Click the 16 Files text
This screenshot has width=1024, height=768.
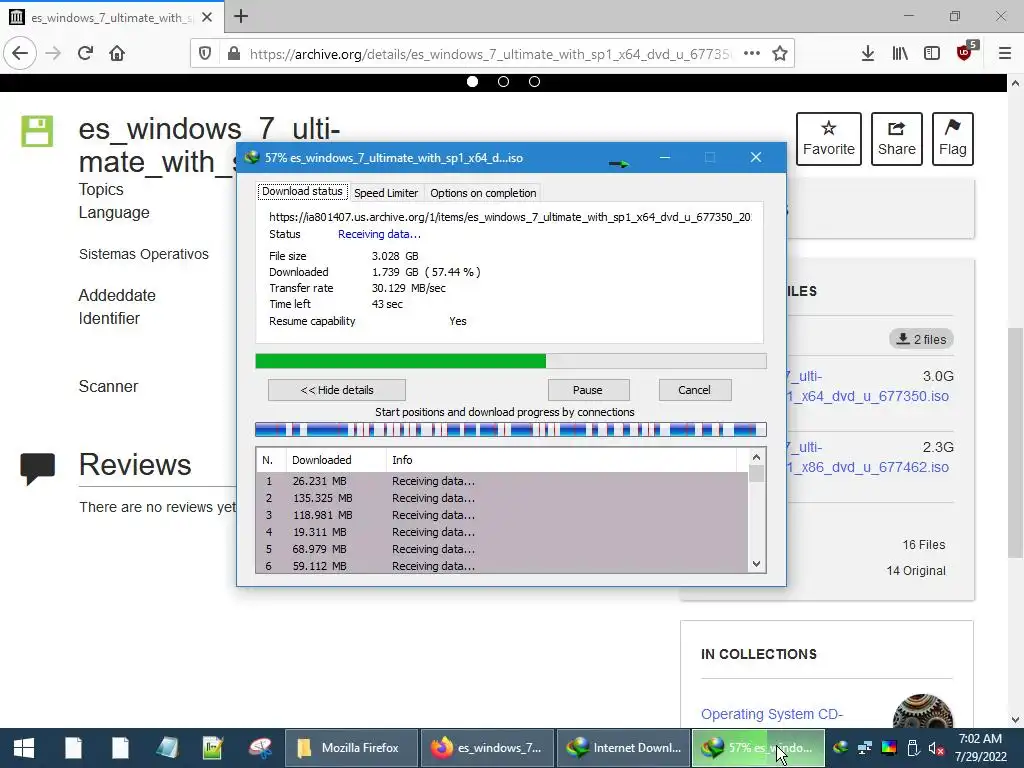[923, 545]
